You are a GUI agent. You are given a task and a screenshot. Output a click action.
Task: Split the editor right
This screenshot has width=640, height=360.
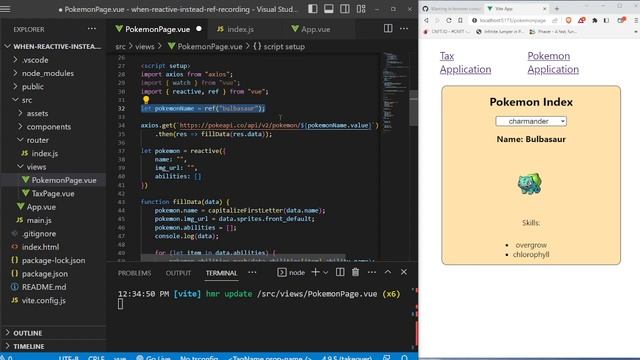click(x=388, y=28)
